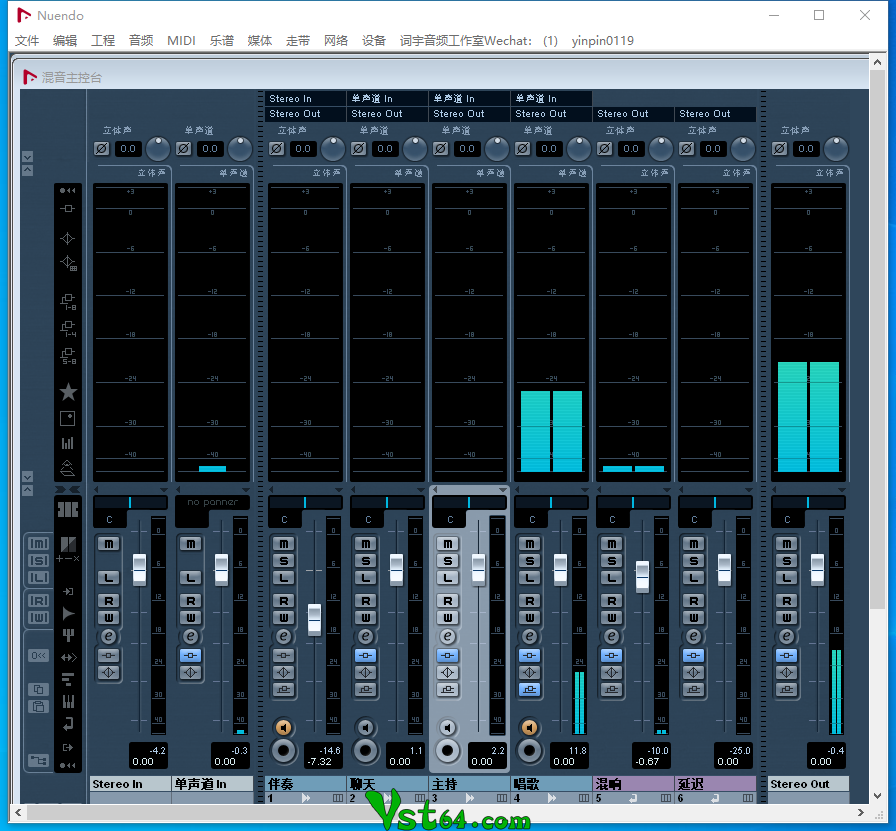Click the 'ISI' deactivate all solo button
896x831 pixels.
tap(38, 561)
